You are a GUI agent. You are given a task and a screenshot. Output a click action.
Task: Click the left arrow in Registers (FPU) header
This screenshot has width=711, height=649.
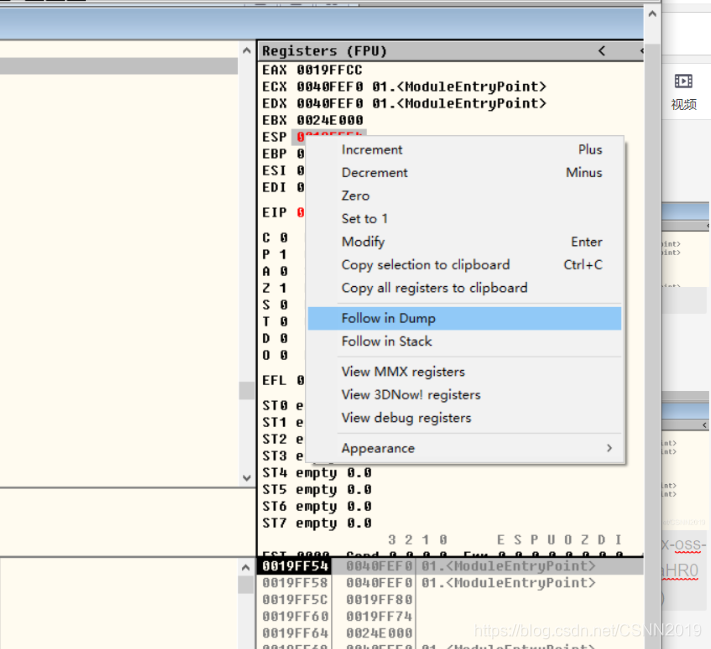(602, 51)
